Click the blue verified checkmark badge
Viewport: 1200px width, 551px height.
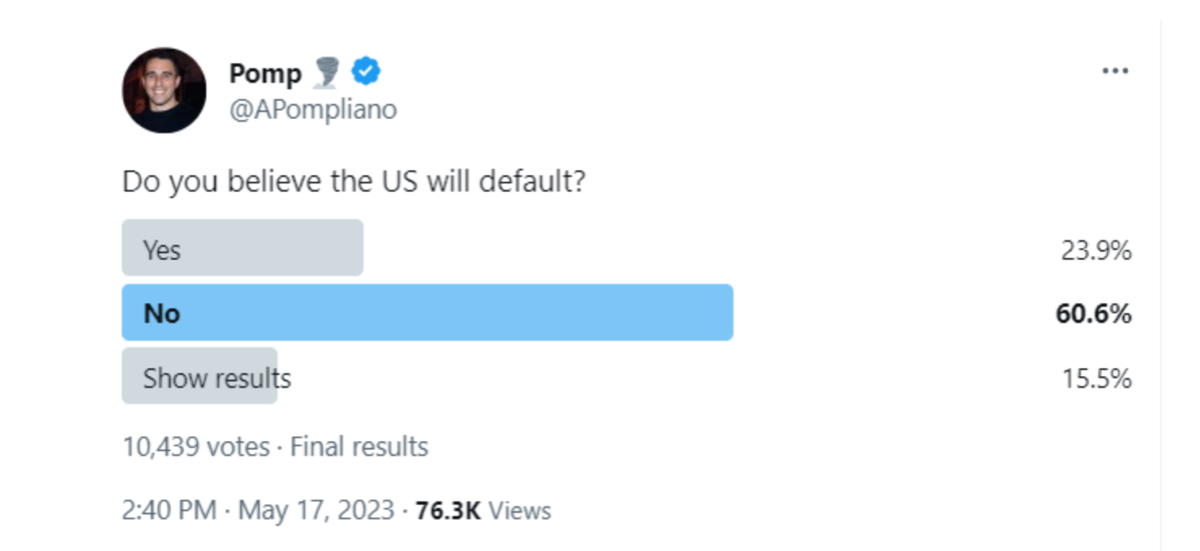pos(366,72)
